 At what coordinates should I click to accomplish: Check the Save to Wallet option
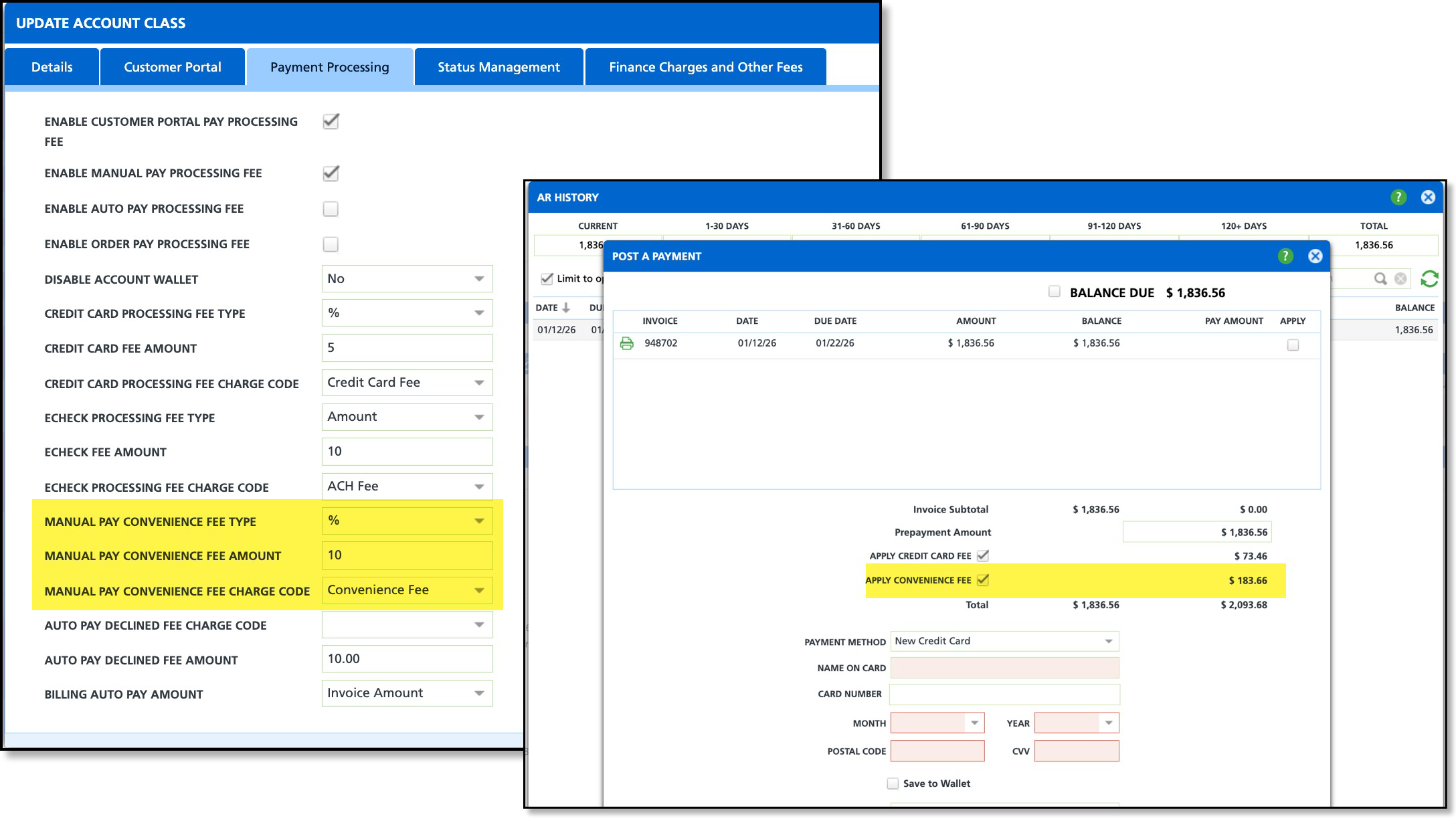(893, 784)
